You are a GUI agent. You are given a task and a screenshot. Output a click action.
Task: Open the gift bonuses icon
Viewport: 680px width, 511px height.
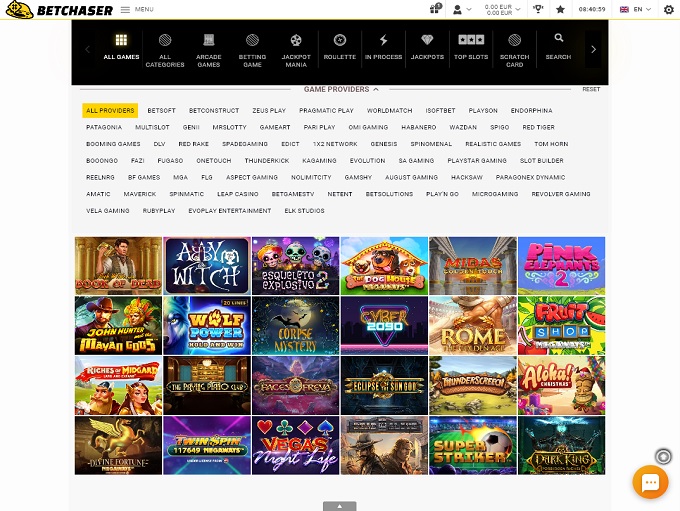click(x=436, y=9)
